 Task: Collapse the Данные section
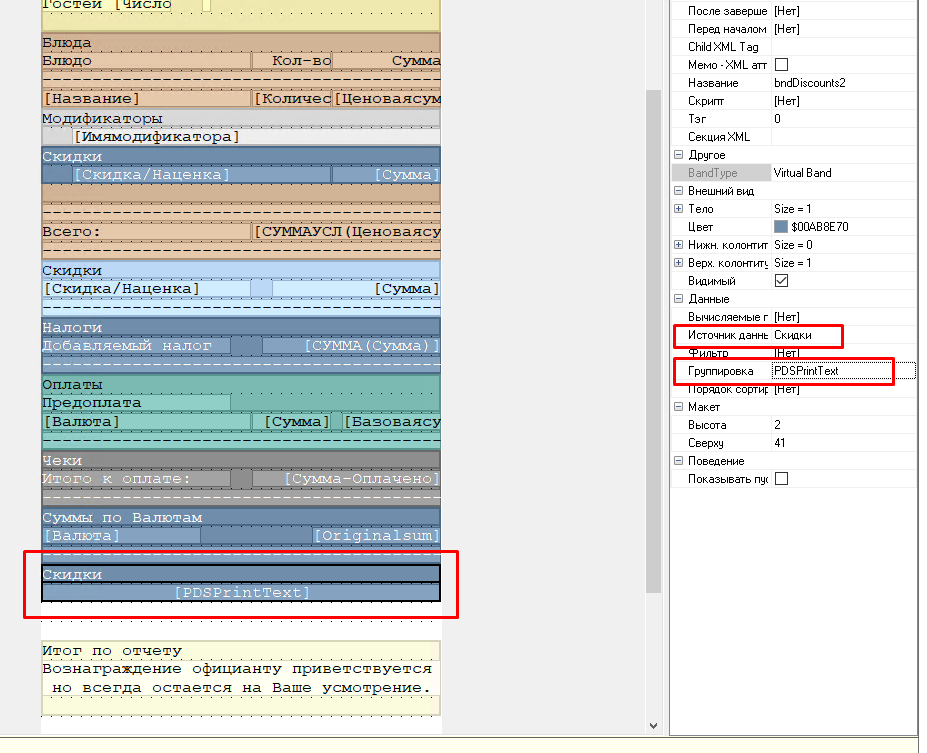point(679,299)
